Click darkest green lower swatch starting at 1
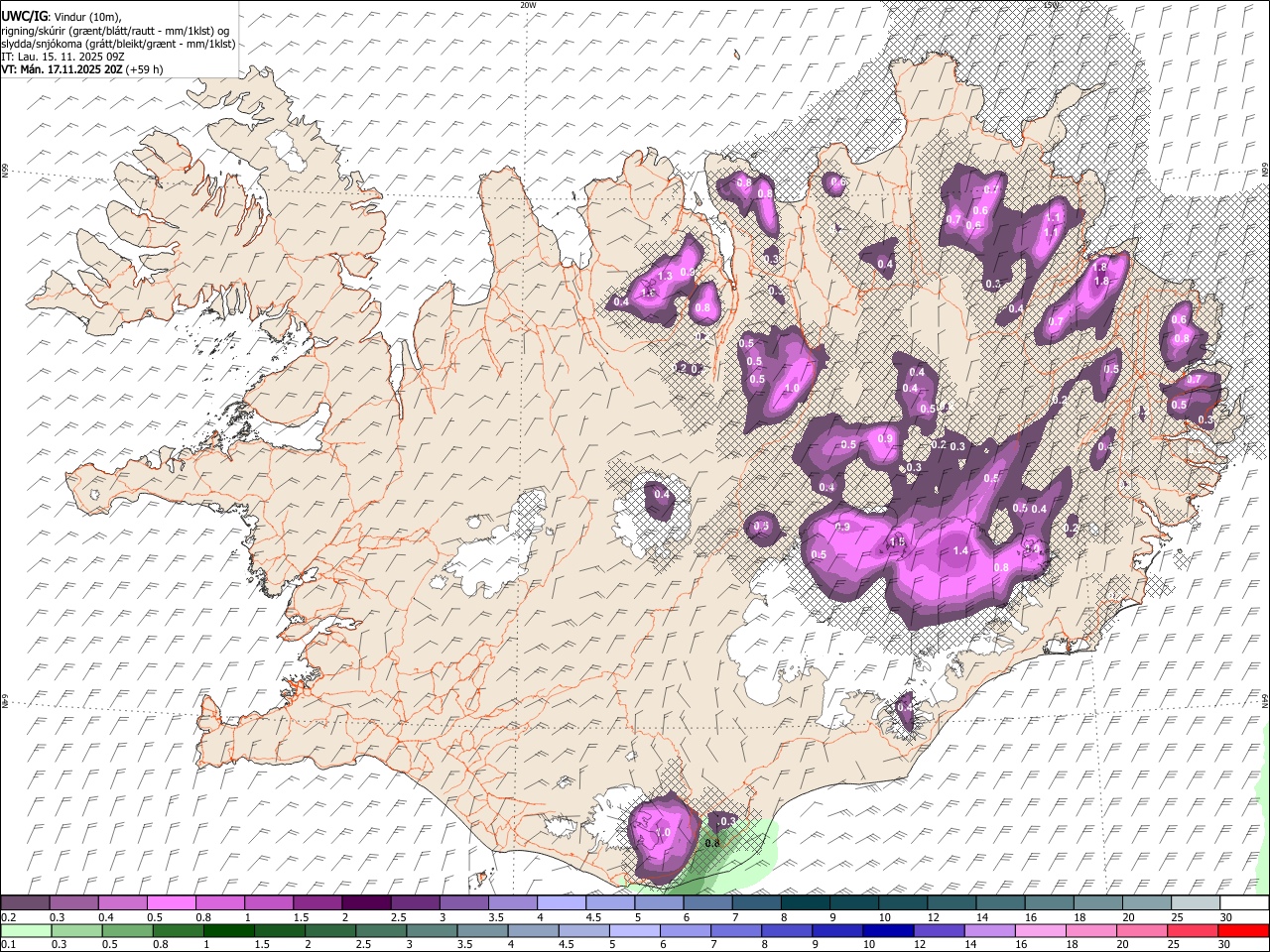Image resolution: width=1270 pixels, height=952 pixels. pyautogui.click(x=228, y=930)
